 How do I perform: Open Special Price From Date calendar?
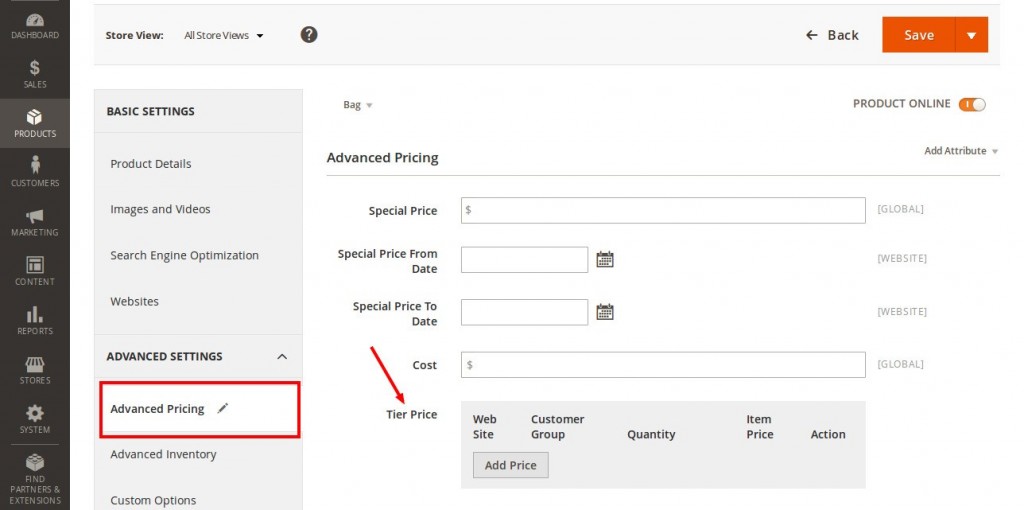point(605,260)
